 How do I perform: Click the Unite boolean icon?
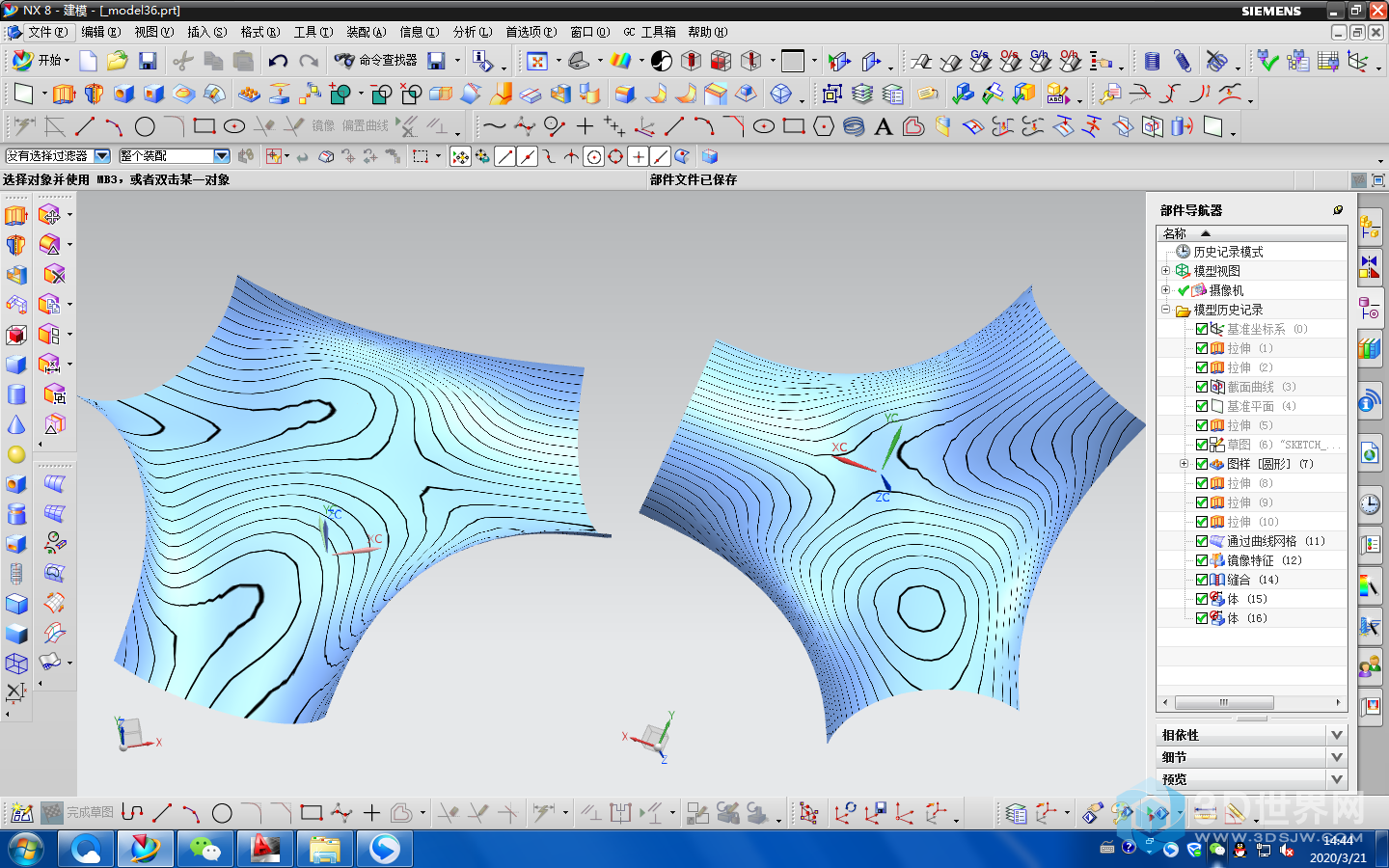[340, 95]
